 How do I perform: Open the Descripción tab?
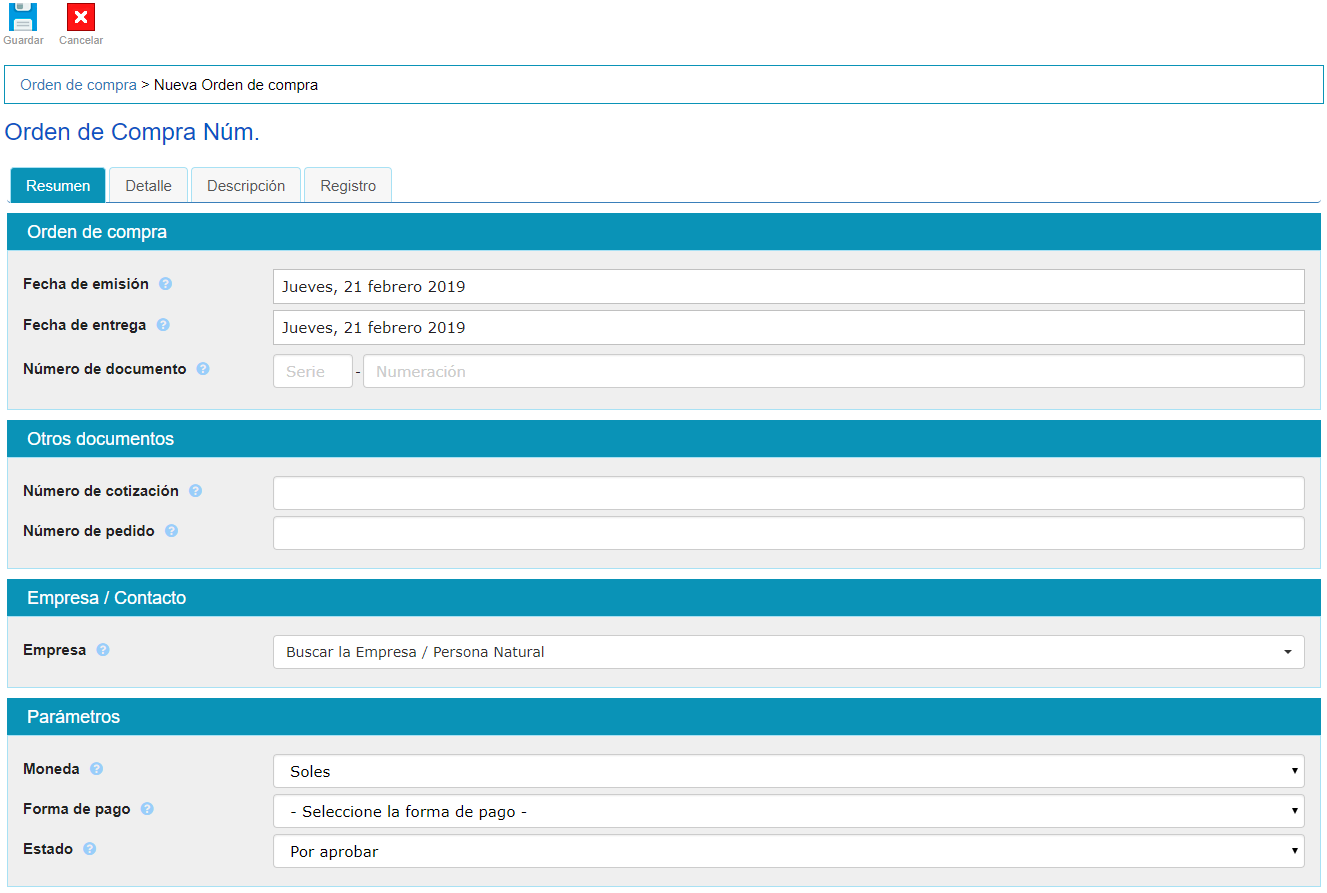[246, 186]
